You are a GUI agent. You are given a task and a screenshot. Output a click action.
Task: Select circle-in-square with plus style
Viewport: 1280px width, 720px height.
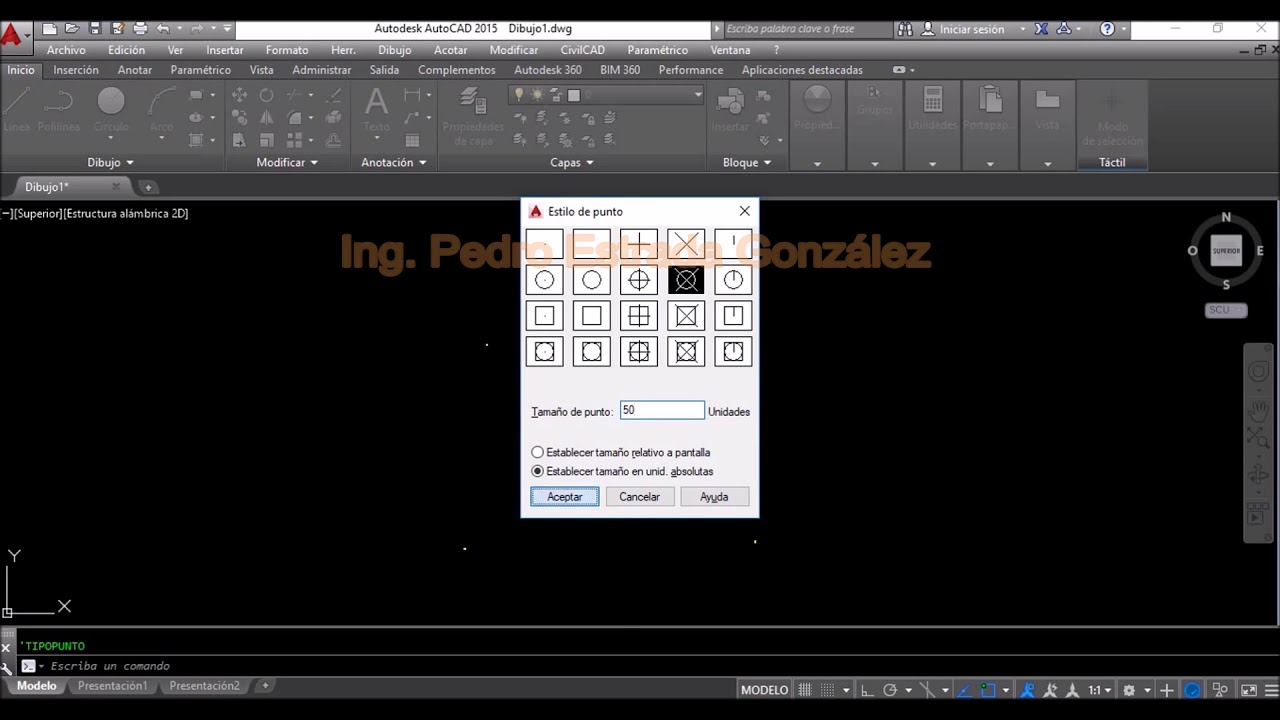639,351
